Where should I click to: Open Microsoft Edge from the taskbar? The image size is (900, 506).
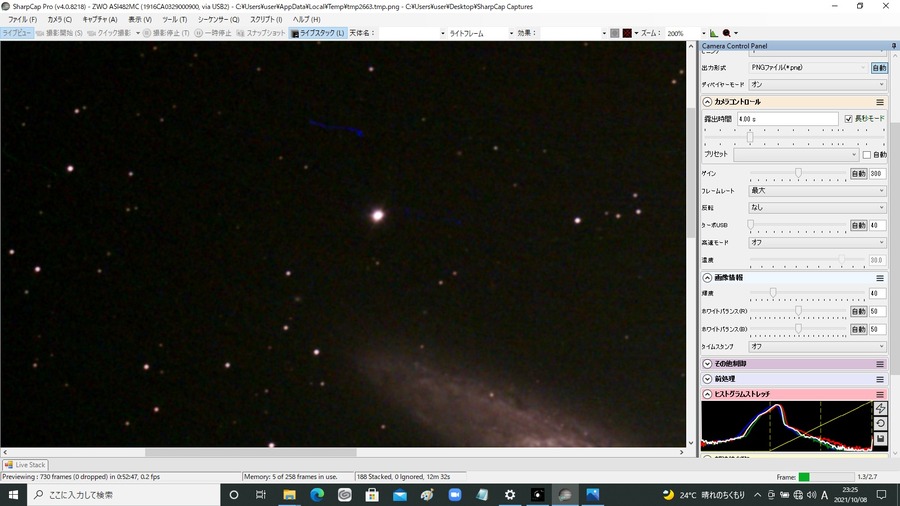point(317,495)
